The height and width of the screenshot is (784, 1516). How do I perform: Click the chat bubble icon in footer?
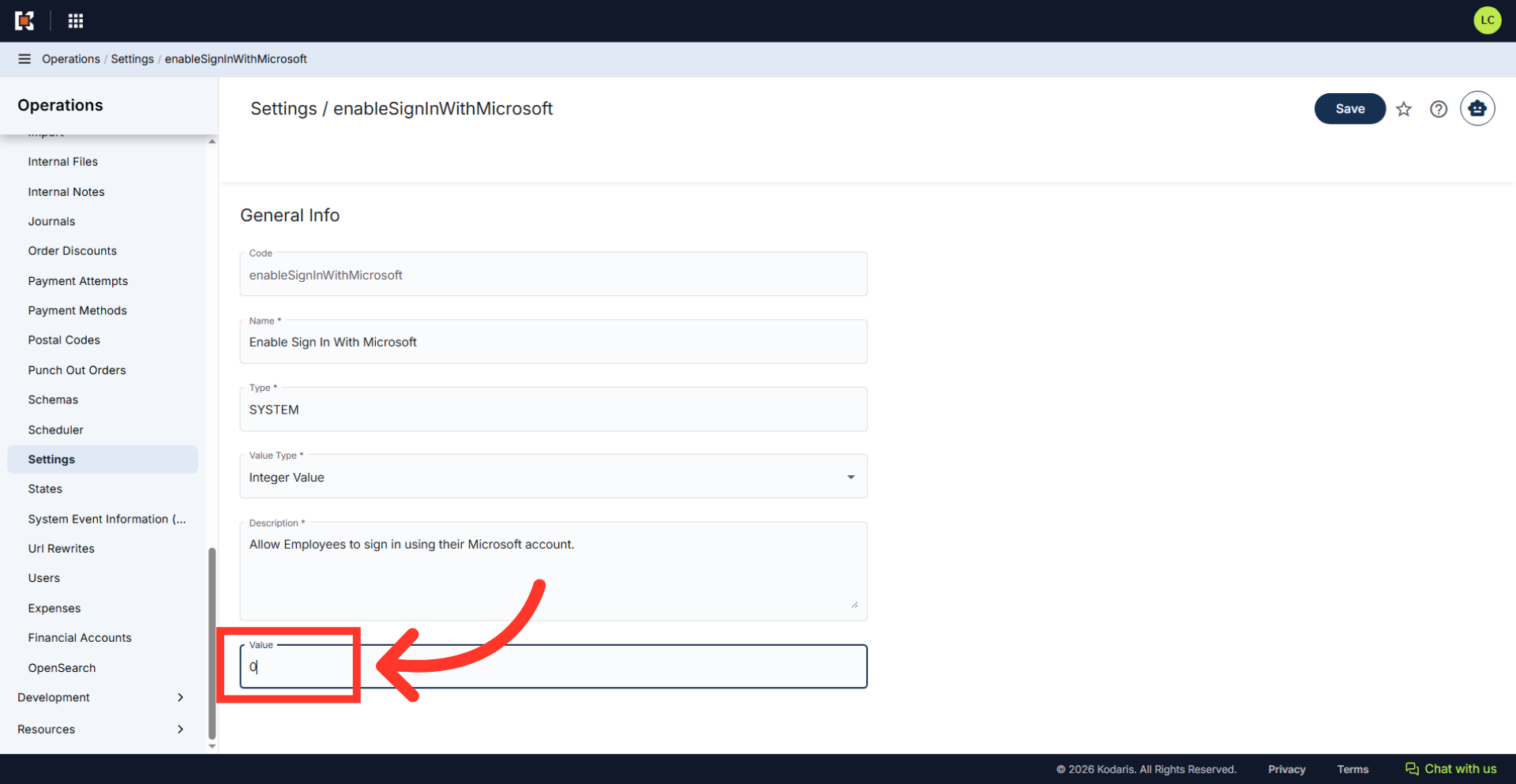pyautogui.click(x=1412, y=769)
